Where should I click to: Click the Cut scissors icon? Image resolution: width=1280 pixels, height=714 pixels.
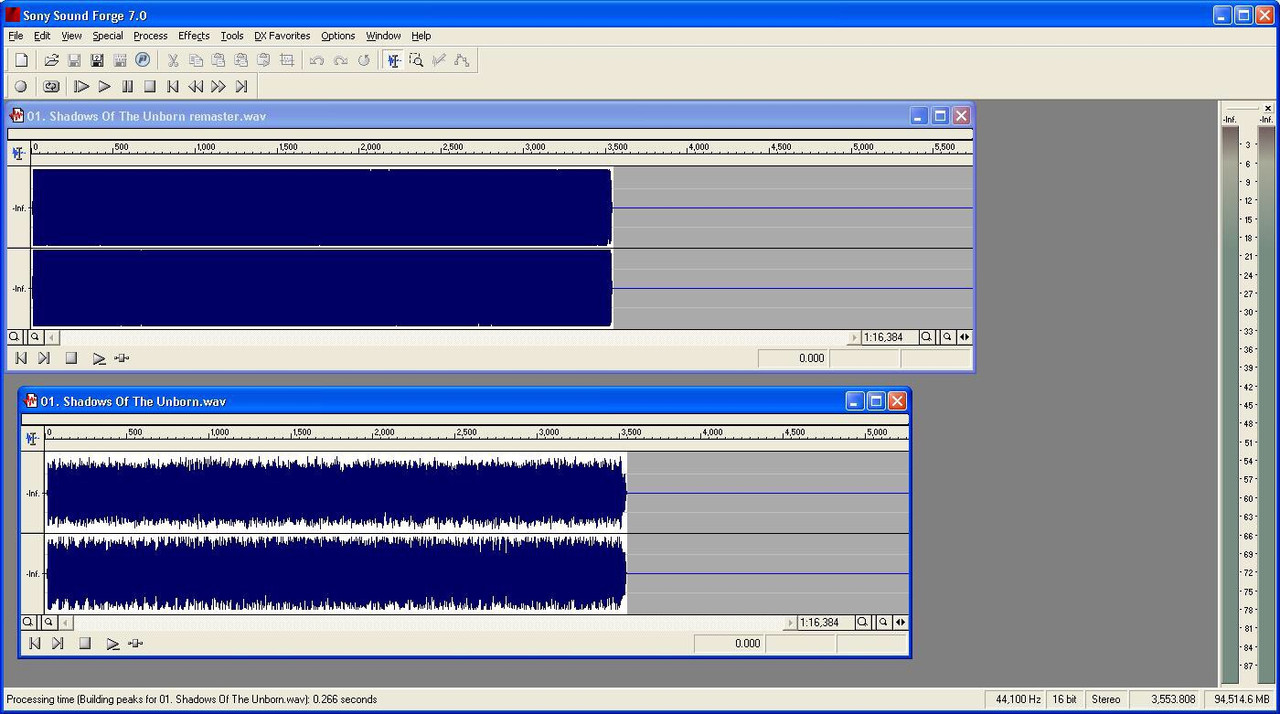pos(172,60)
